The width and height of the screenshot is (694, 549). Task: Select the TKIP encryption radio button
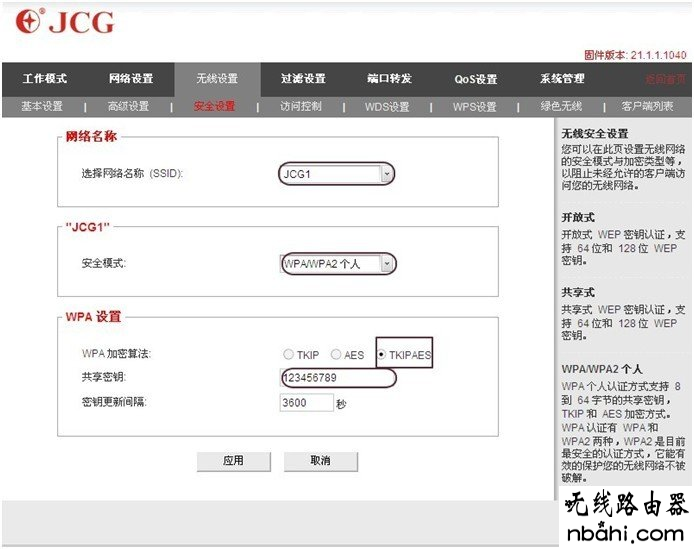(x=288, y=354)
